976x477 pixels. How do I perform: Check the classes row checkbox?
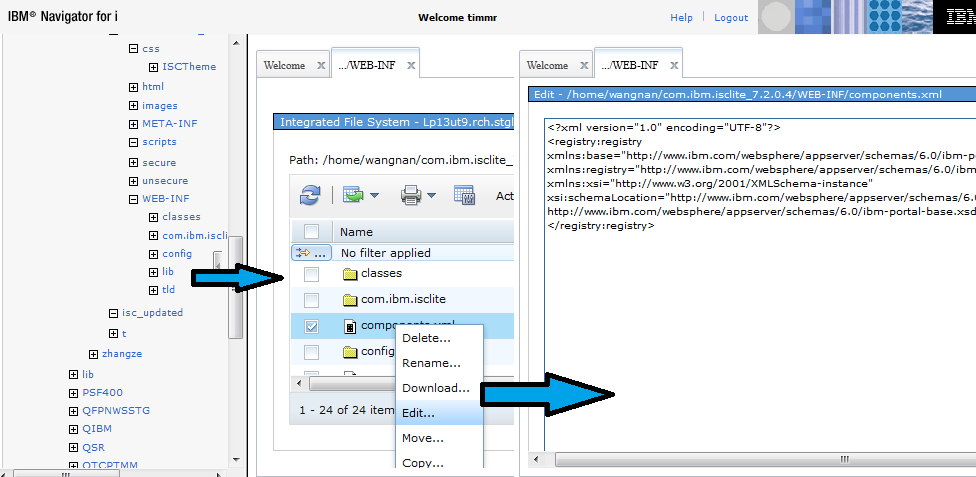pos(311,274)
